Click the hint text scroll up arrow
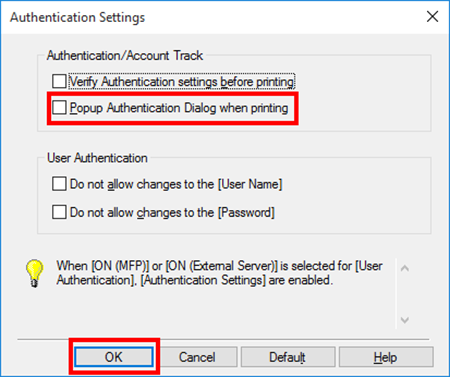 pos(405,268)
